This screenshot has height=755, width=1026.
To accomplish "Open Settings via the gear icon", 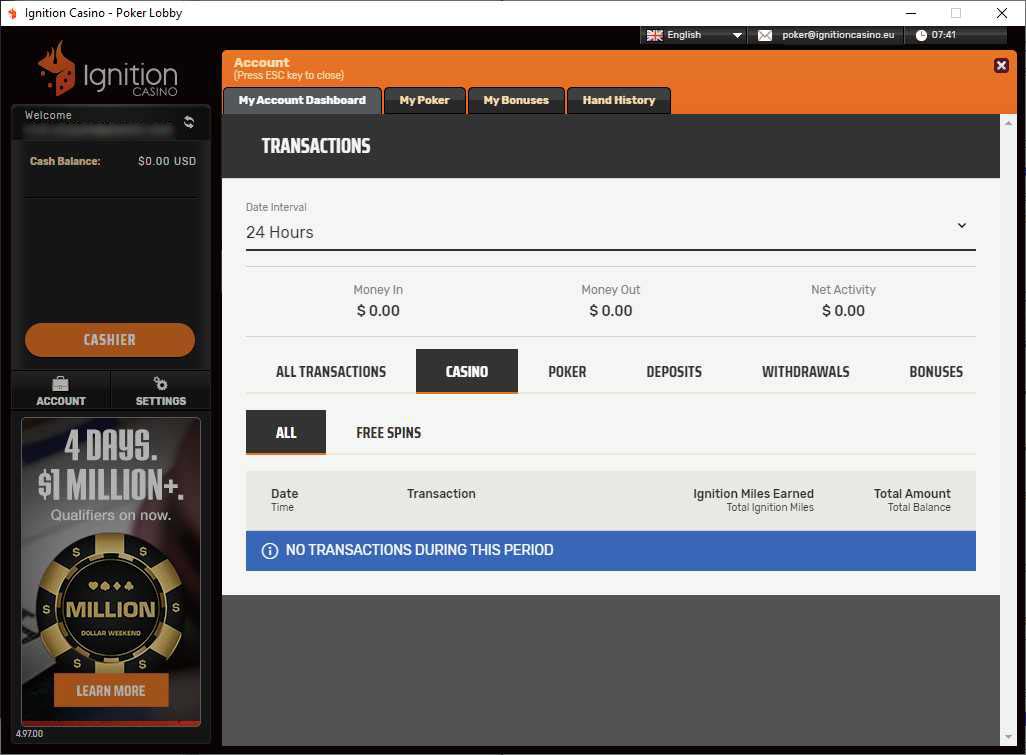I will coord(160,390).
